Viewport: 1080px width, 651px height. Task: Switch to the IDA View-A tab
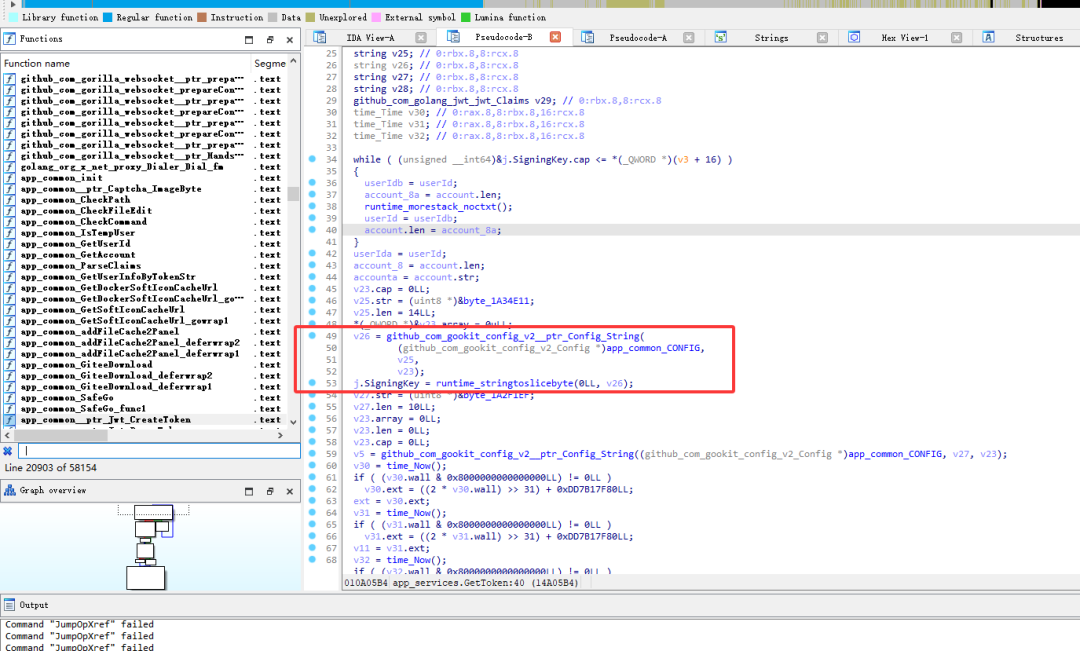click(371, 38)
